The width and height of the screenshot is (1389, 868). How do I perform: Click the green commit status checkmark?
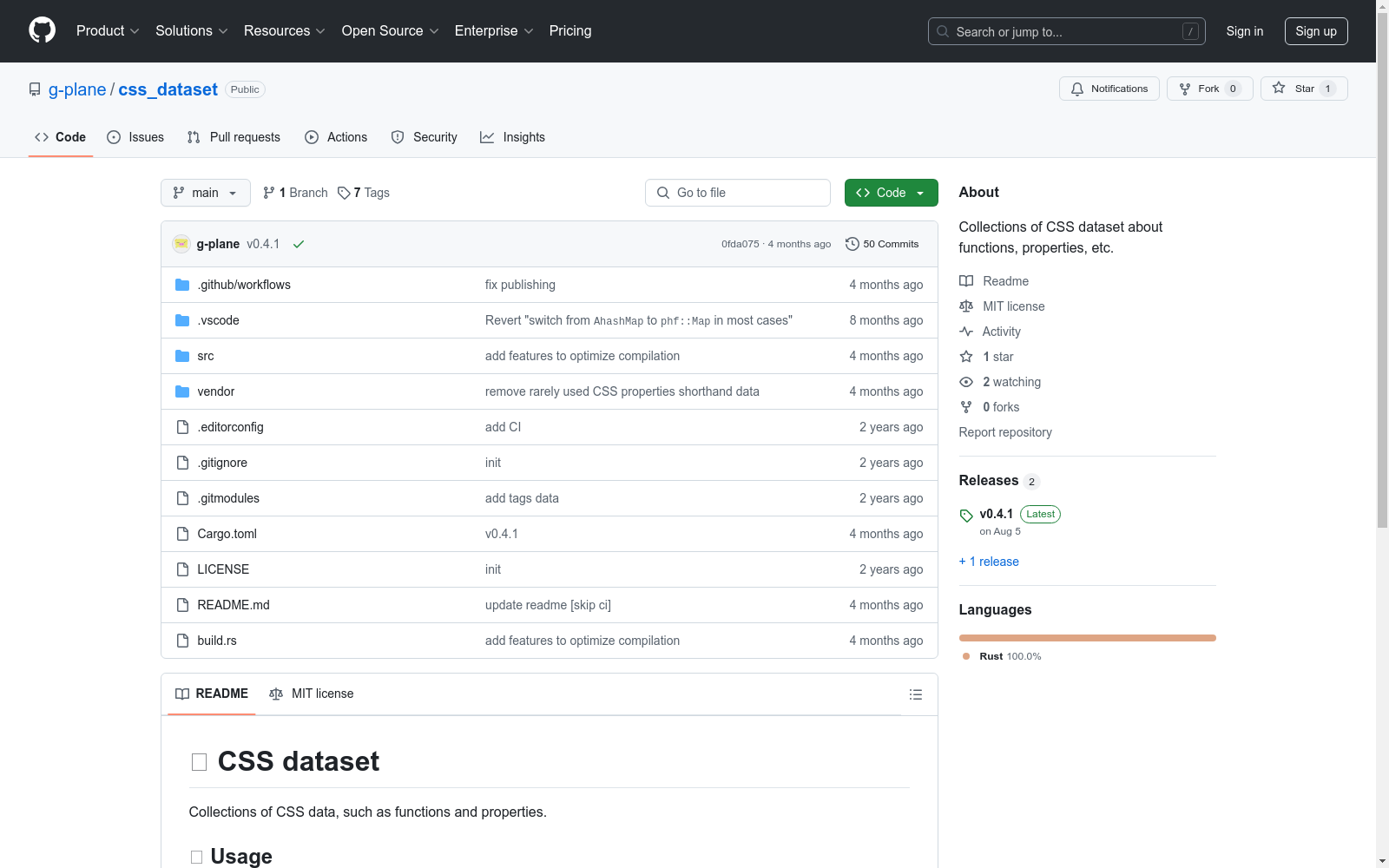point(299,244)
